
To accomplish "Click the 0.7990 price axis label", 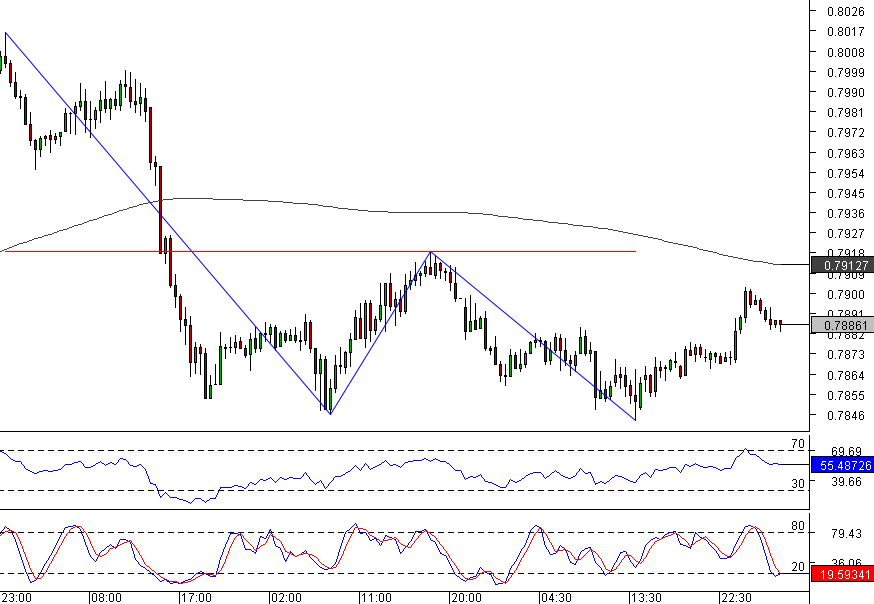I will [x=846, y=92].
